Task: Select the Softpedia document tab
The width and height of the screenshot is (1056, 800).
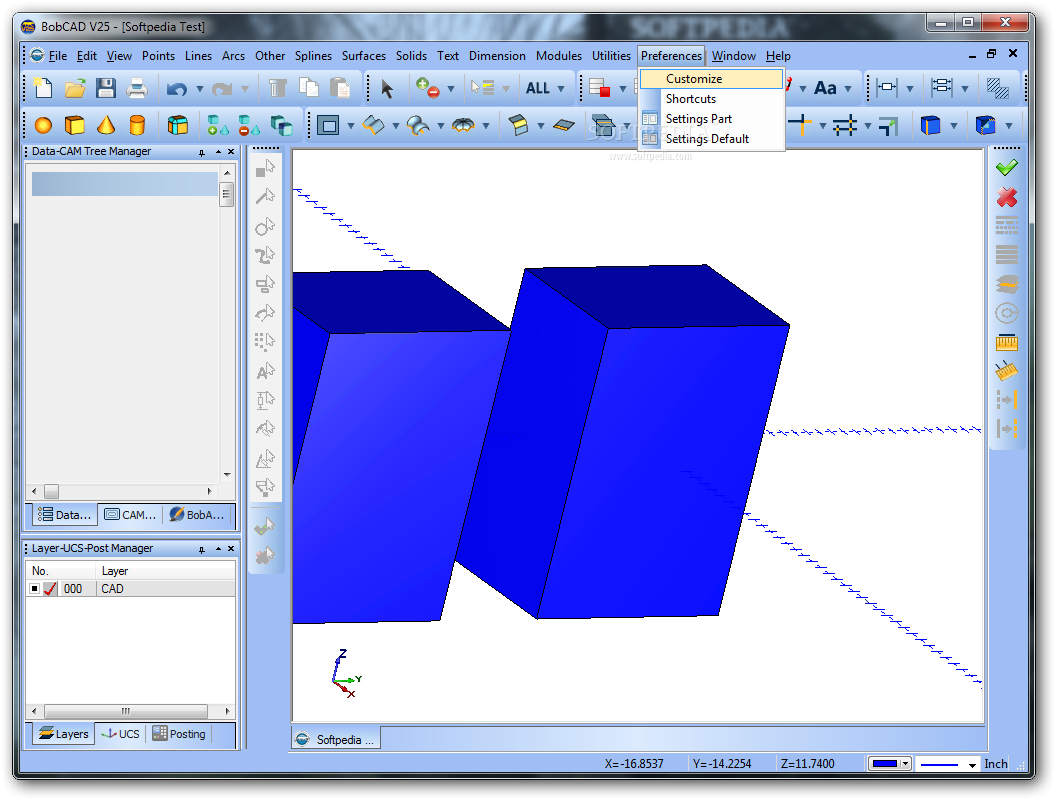Action: click(x=336, y=739)
